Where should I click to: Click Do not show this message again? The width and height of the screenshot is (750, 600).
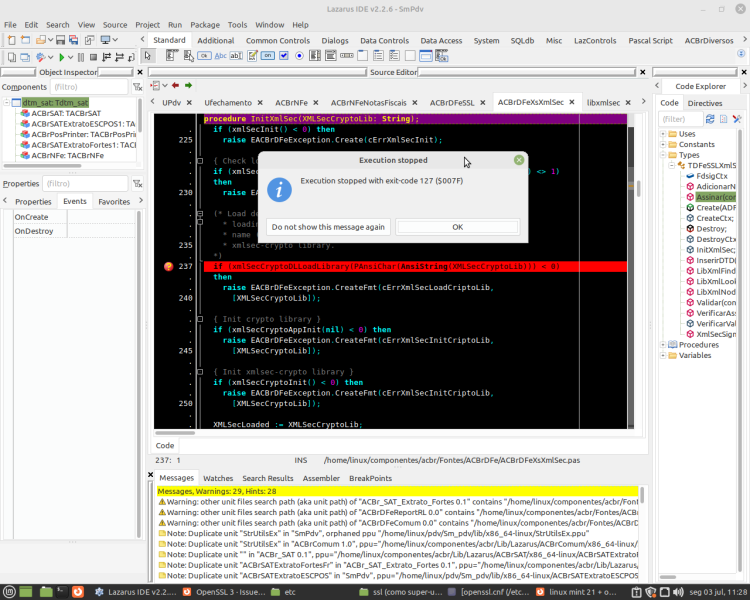coord(328,227)
